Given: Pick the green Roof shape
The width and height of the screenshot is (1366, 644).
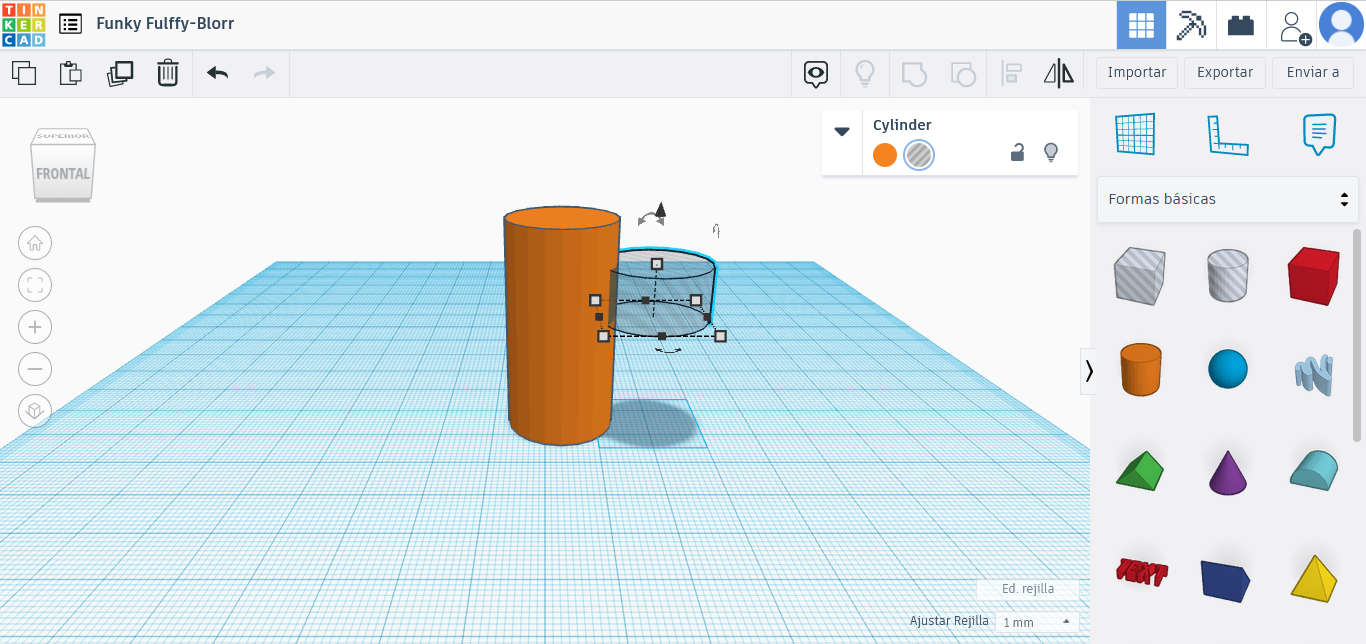Looking at the screenshot, I should (x=1140, y=470).
